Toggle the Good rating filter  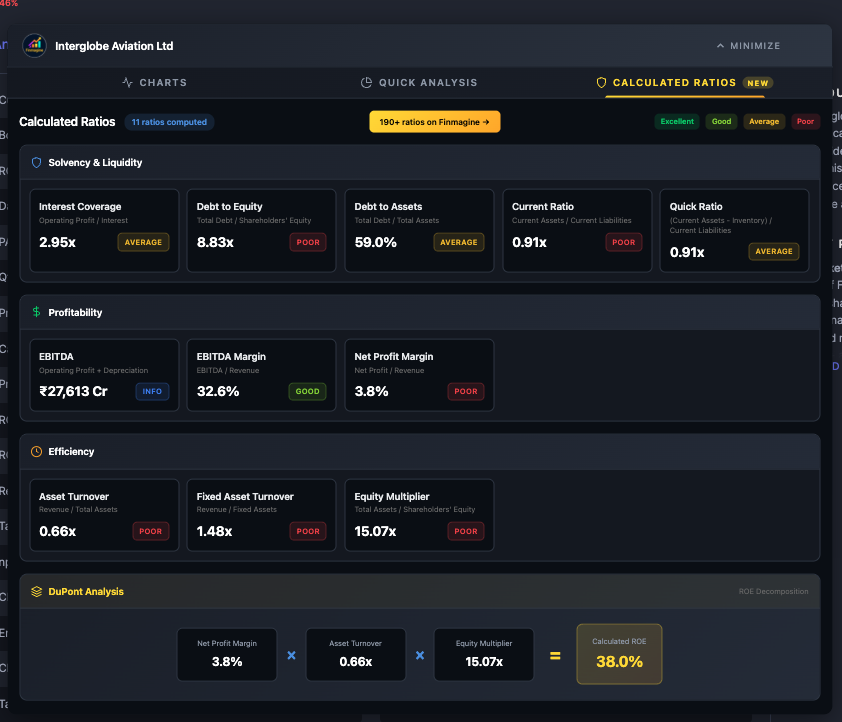[x=721, y=121]
